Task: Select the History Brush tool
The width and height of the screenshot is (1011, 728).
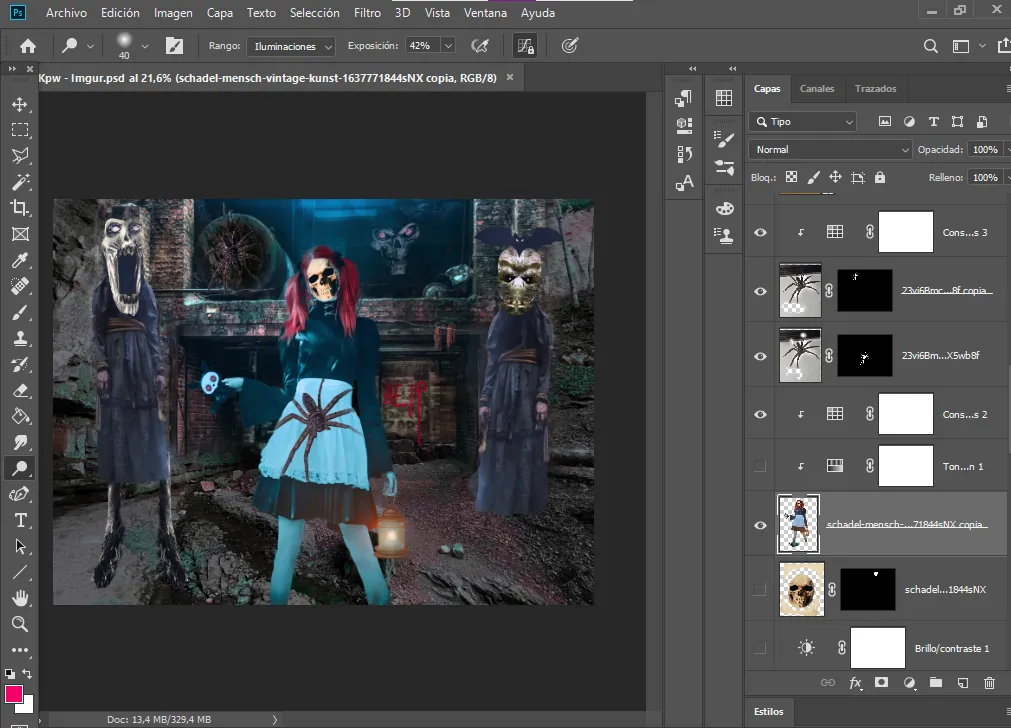Action: 20,364
